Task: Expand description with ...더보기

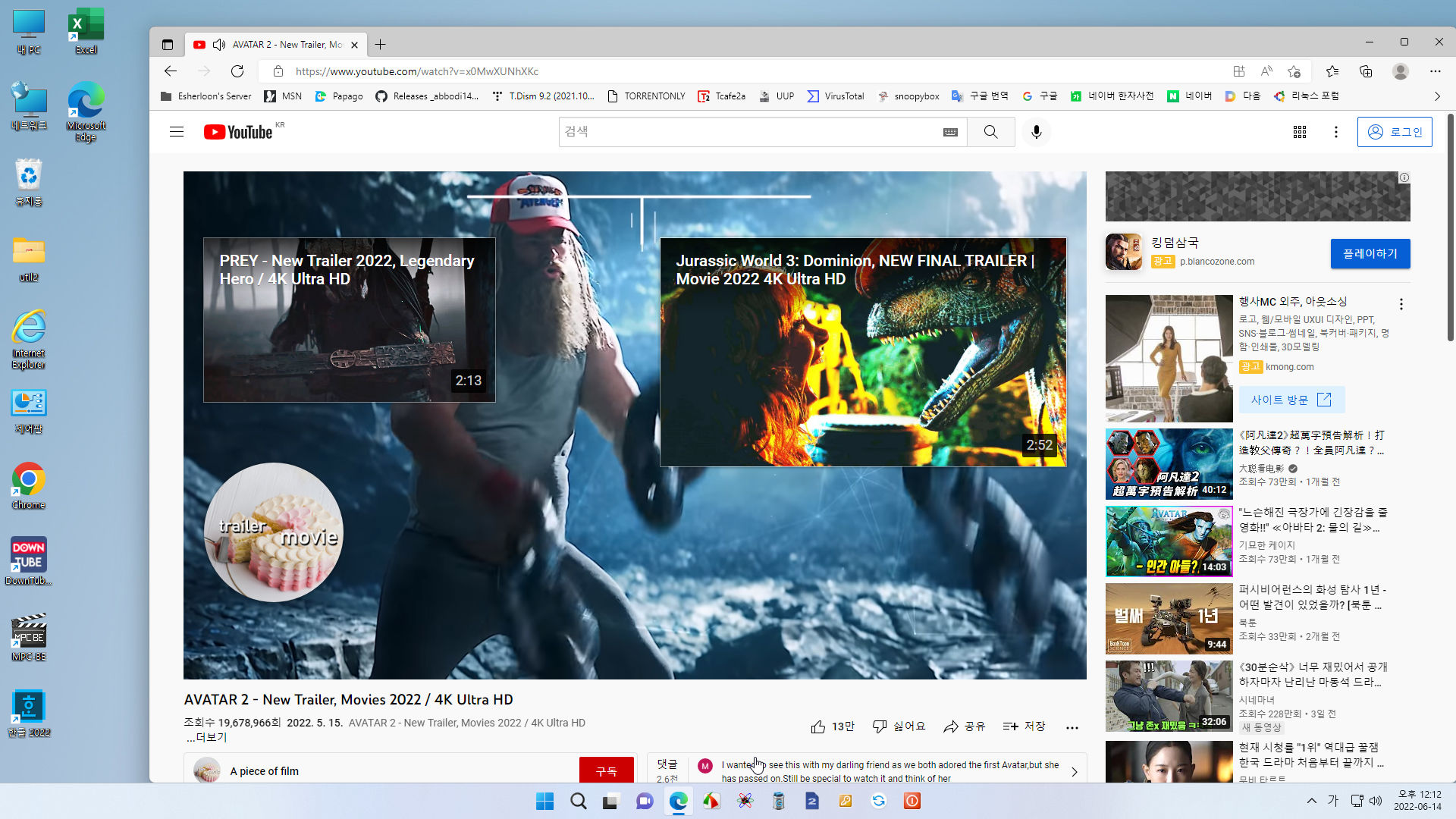Action: [x=207, y=737]
